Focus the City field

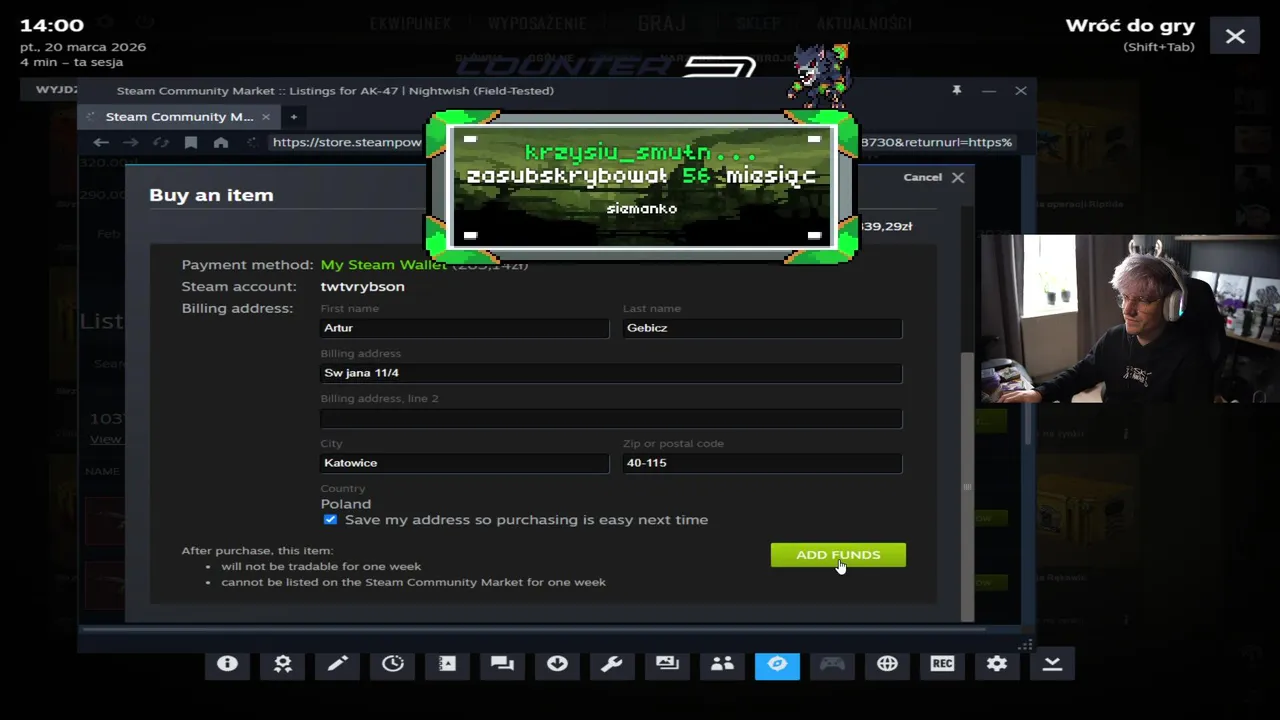[465, 463]
